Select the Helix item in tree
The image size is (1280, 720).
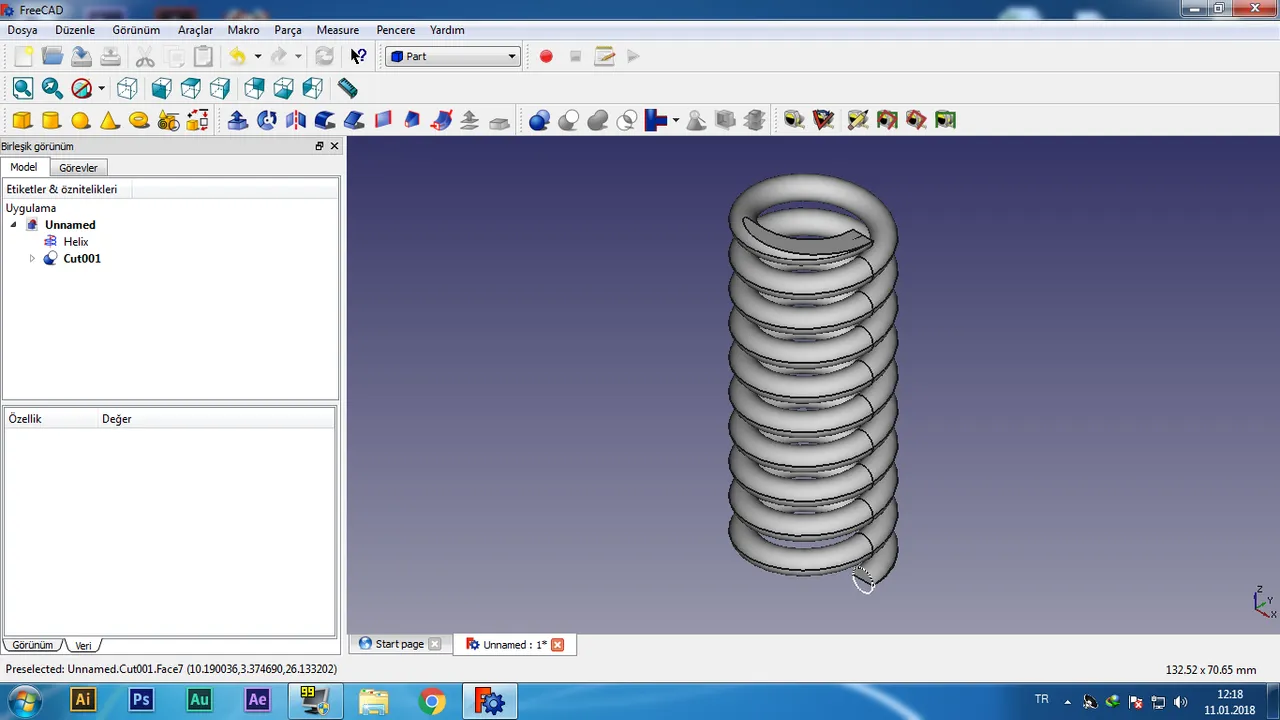click(76, 242)
